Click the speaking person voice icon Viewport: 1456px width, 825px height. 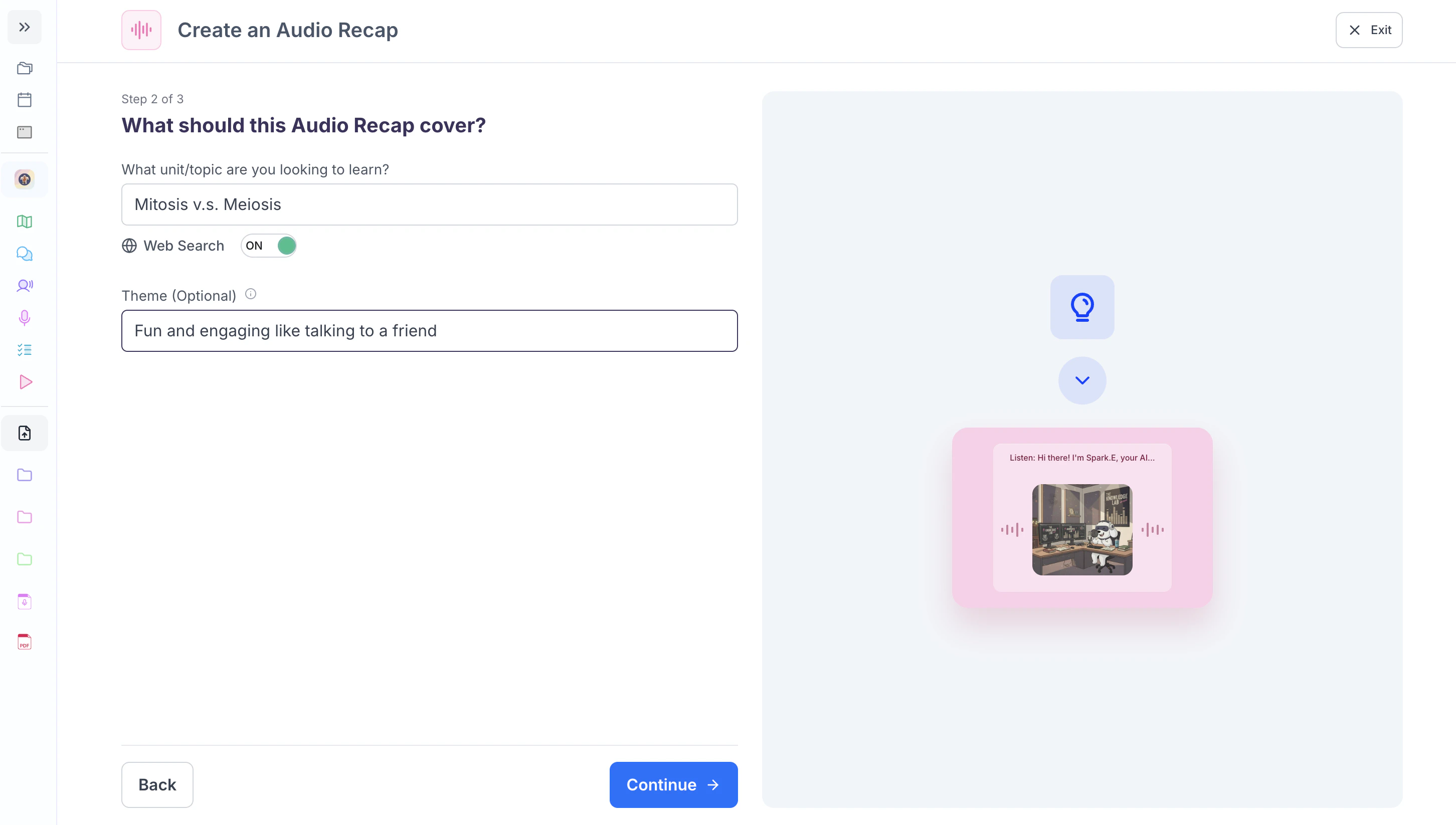coord(25,286)
